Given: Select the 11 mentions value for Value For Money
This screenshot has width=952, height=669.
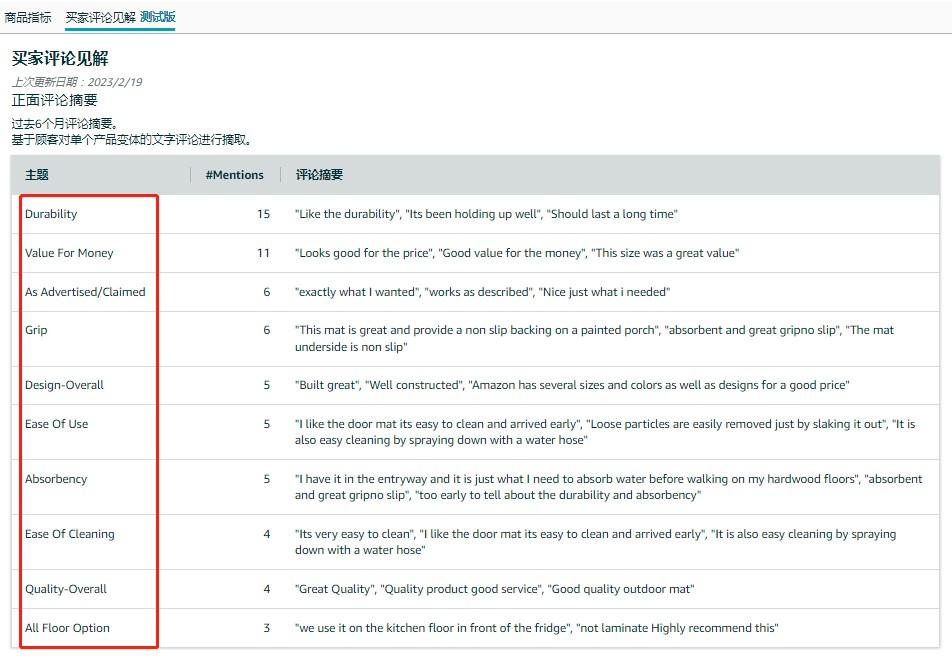Looking at the screenshot, I should pos(264,253).
